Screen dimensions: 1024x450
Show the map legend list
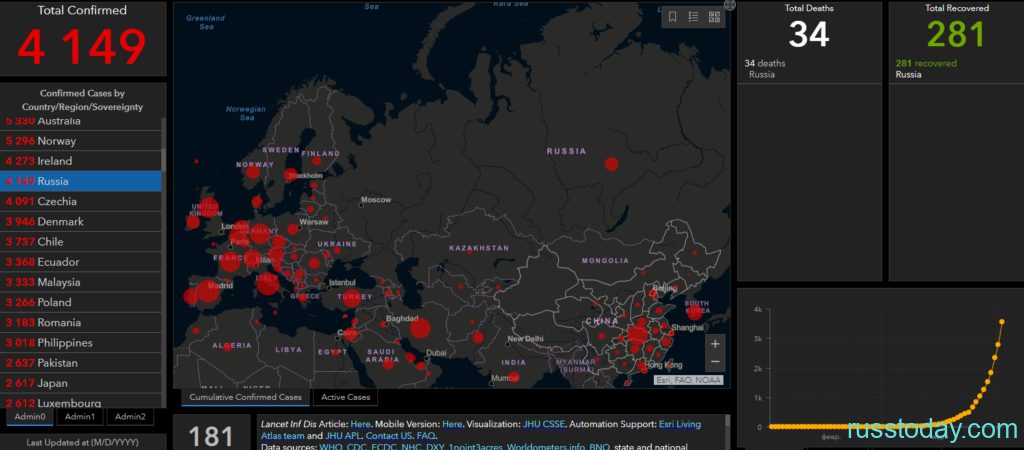point(694,17)
